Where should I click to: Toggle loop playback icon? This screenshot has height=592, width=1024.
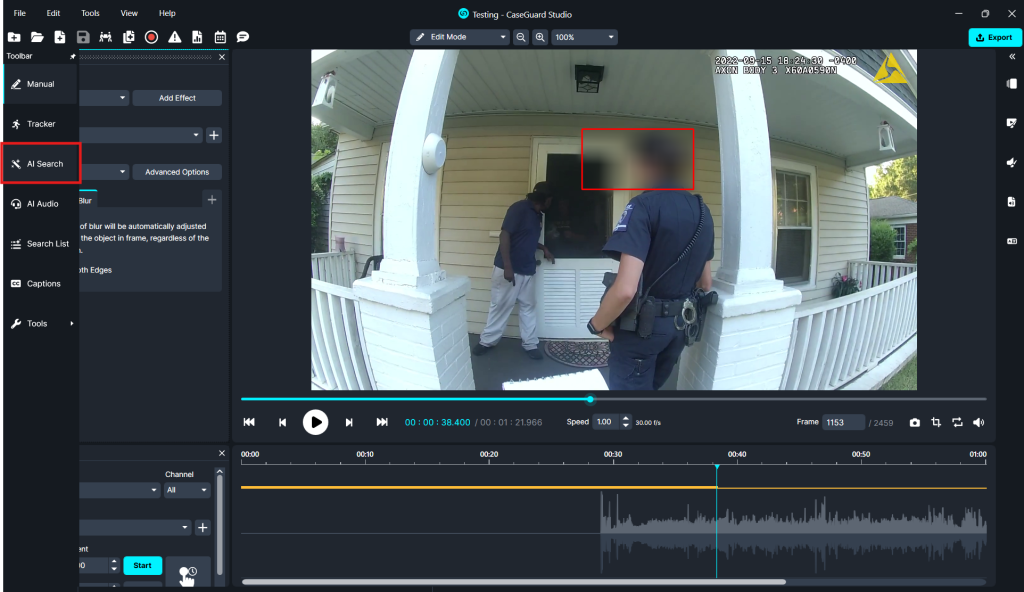point(957,422)
